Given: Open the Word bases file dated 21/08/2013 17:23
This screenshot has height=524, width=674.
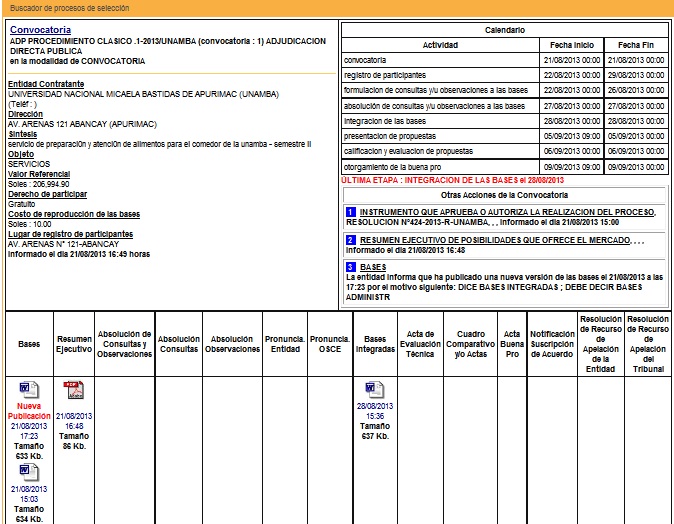Looking at the screenshot, I should point(29,390).
